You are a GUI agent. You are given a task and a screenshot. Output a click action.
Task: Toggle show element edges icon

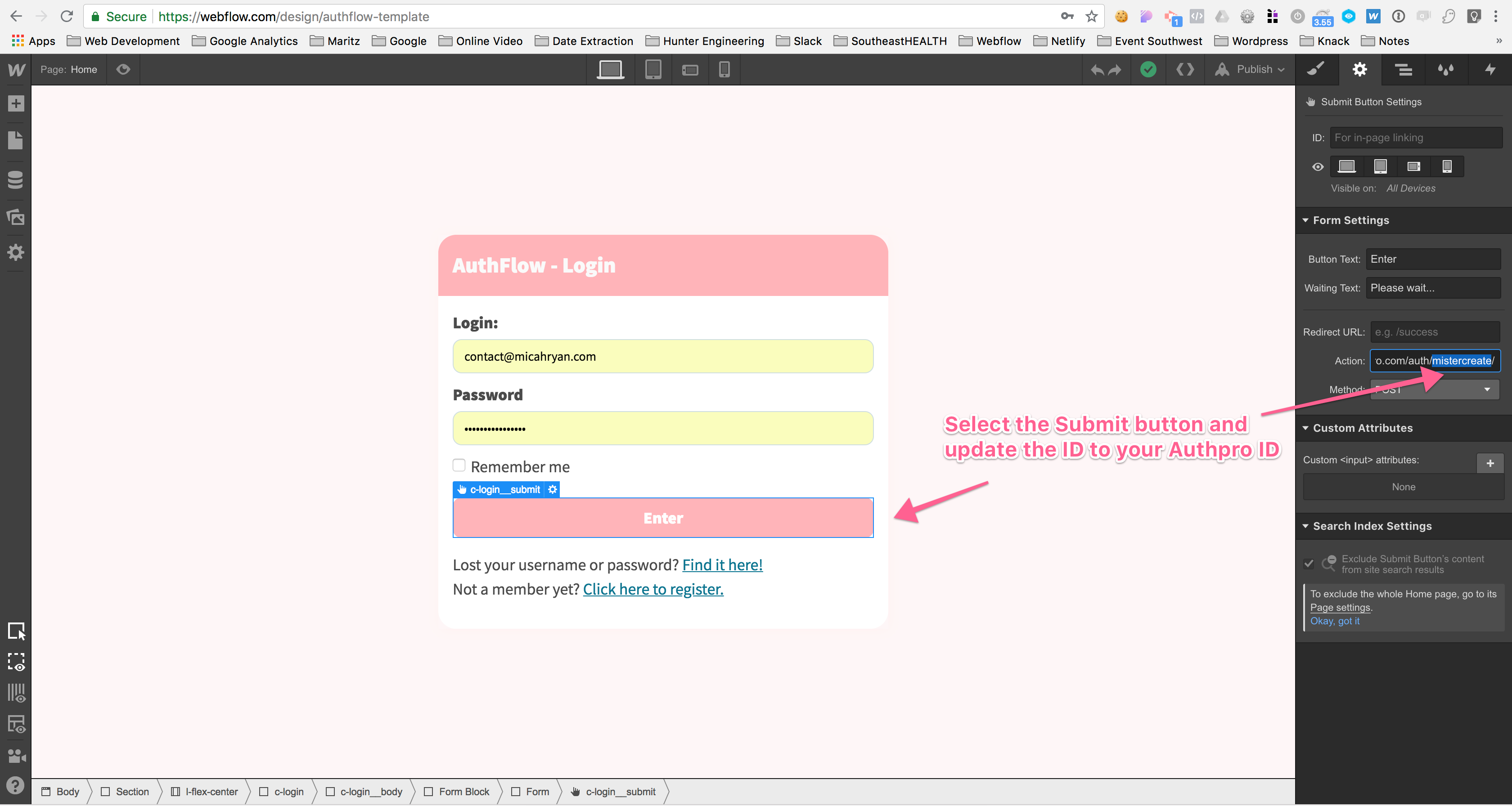[16, 662]
